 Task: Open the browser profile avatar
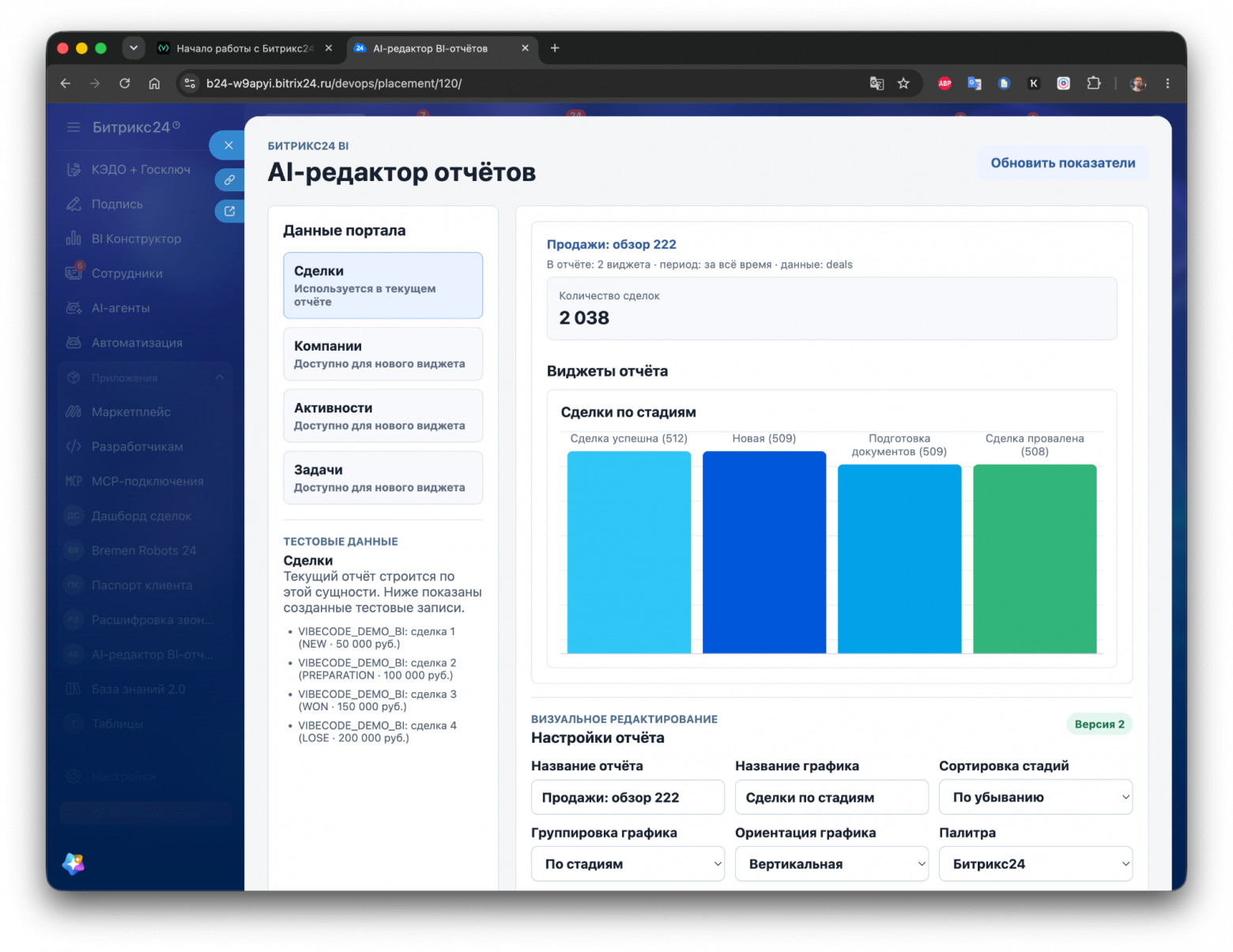point(1138,83)
